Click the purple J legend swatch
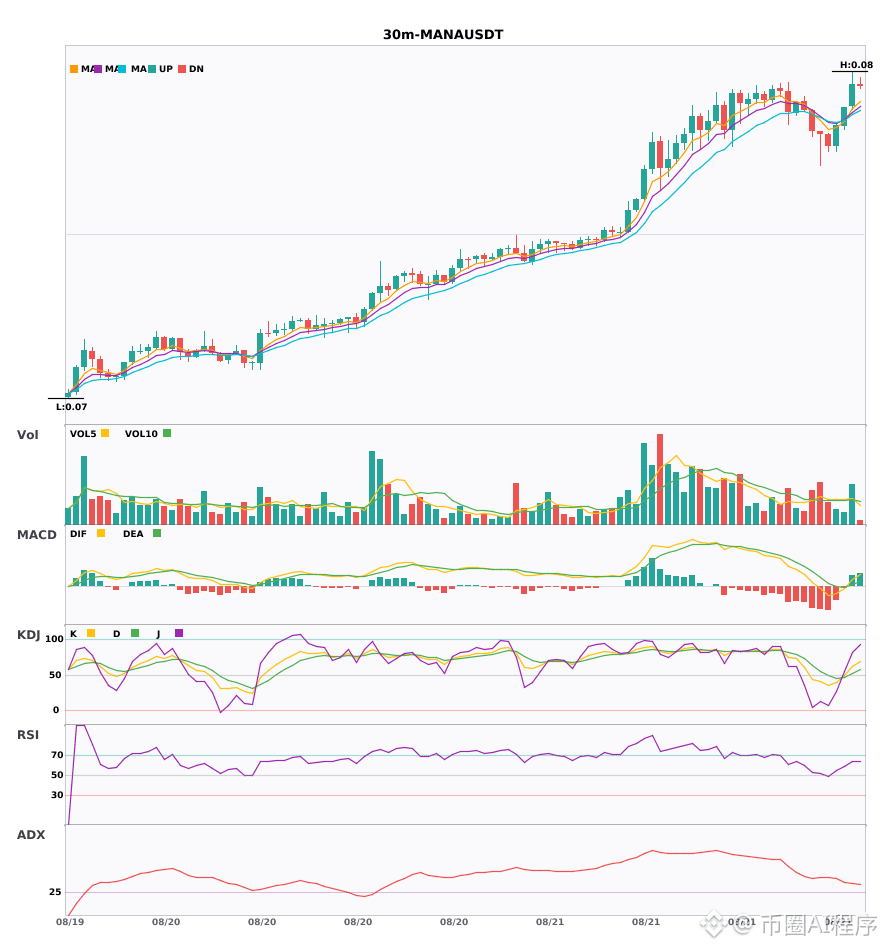This screenshot has width=885, height=950. (x=179, y=633)
